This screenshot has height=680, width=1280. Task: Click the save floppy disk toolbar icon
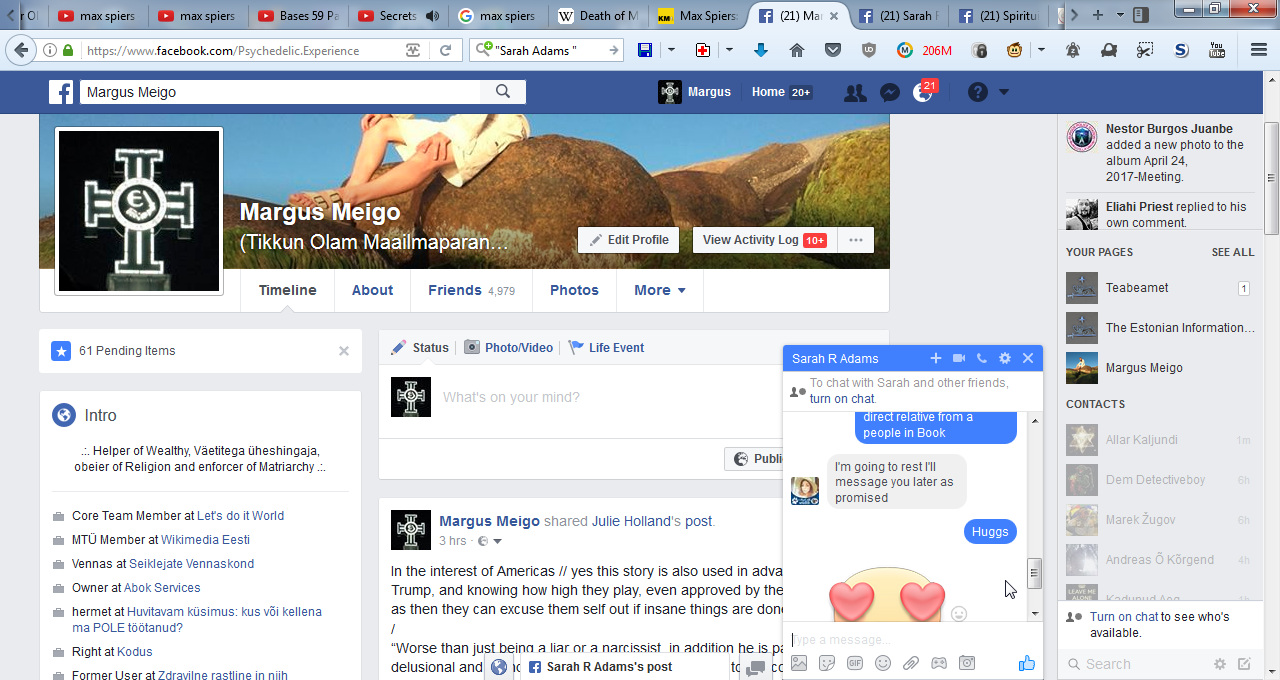coord(645,50)
